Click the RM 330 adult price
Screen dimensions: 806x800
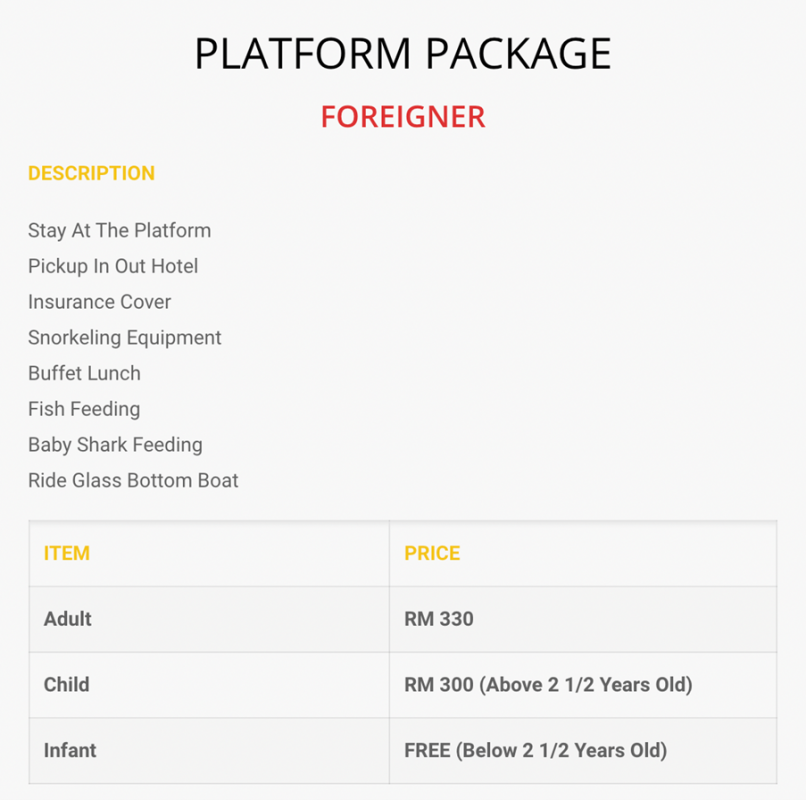438,619
